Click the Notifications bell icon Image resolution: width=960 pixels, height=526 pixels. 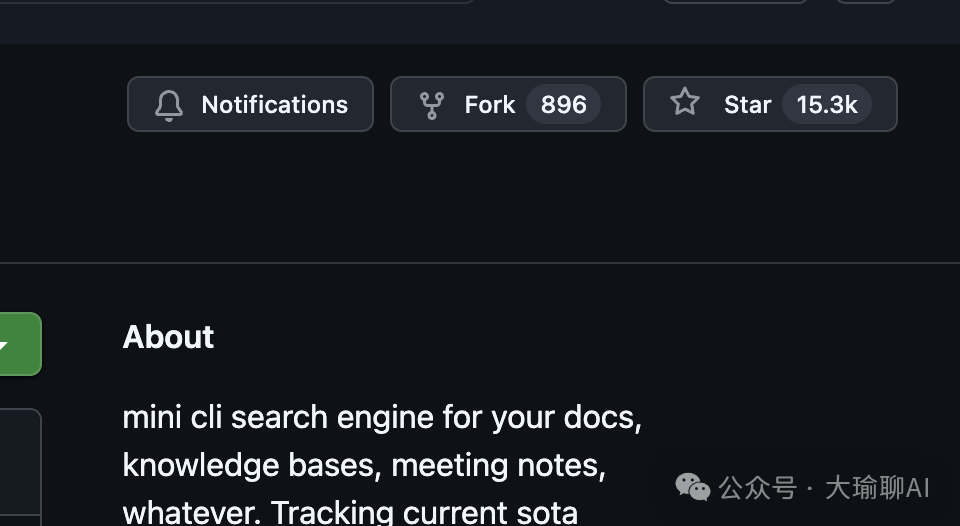click(169, 105)
